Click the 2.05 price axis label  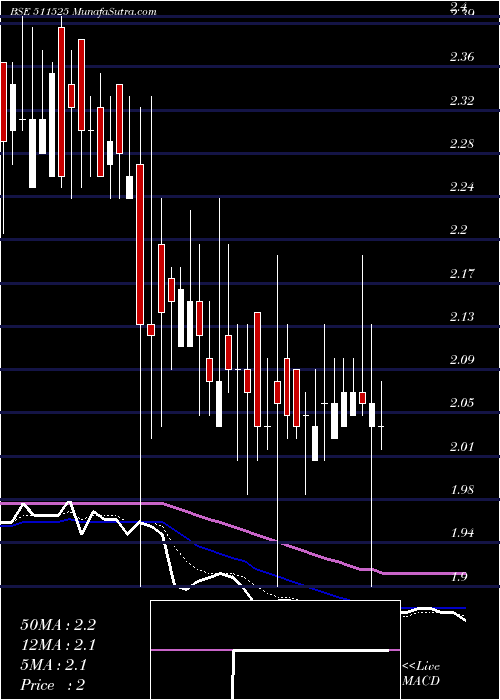(x=462, y=404)
